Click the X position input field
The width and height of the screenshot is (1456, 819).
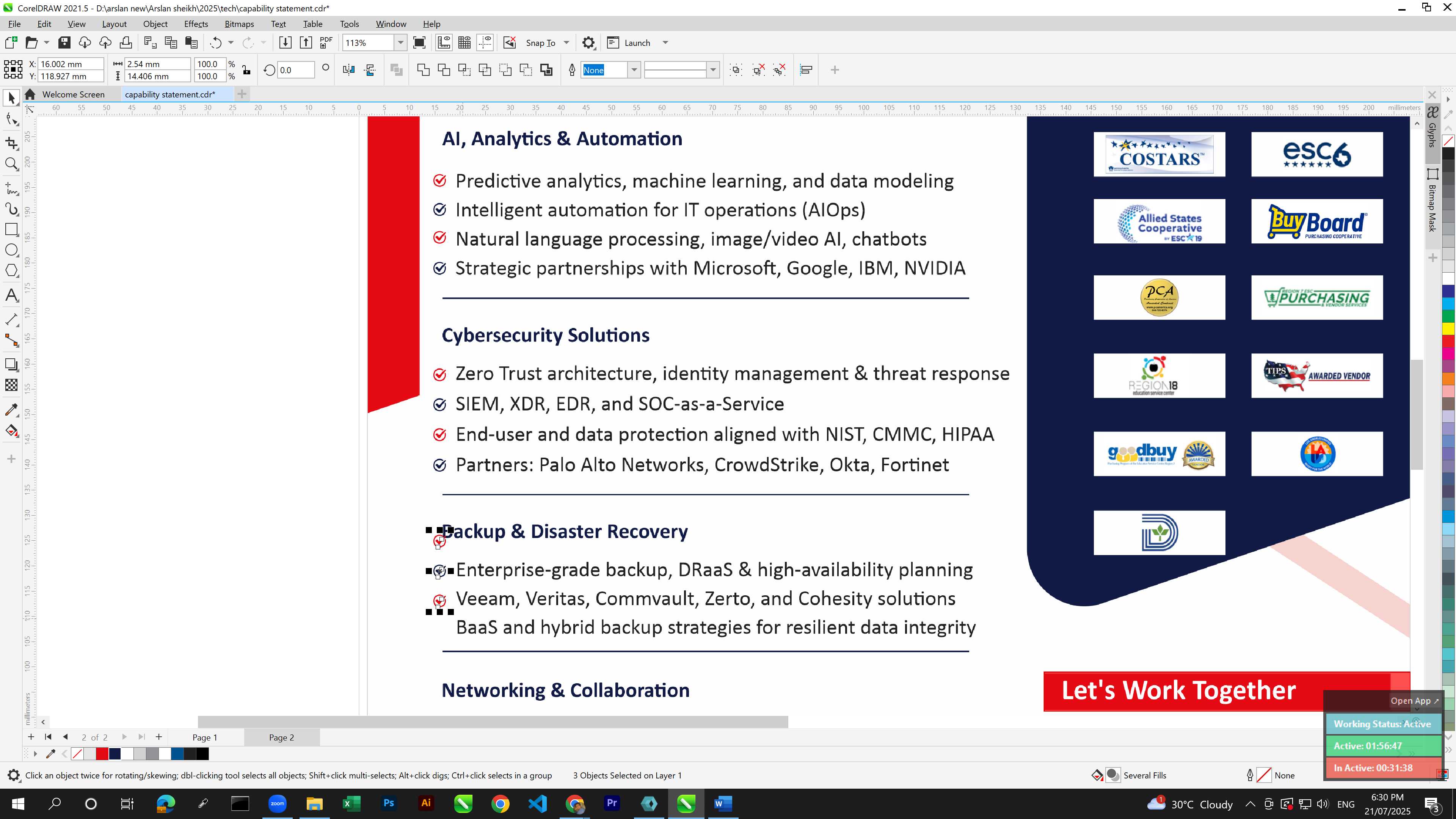[x=71, y=64]
